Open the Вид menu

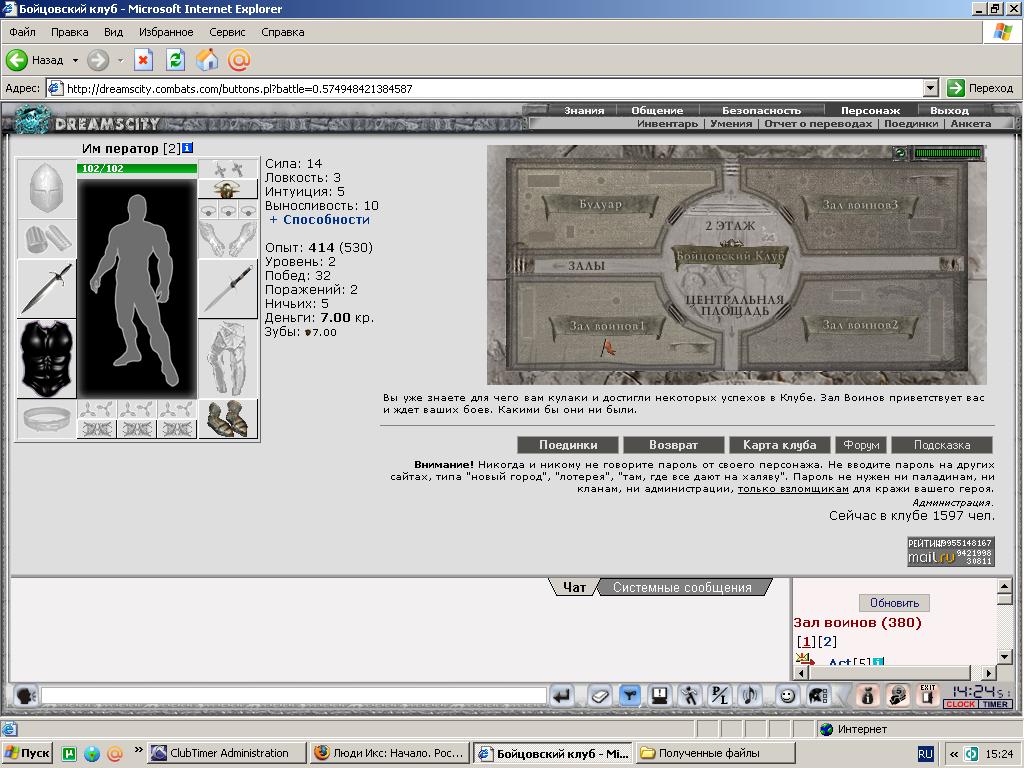pos(113,32)
